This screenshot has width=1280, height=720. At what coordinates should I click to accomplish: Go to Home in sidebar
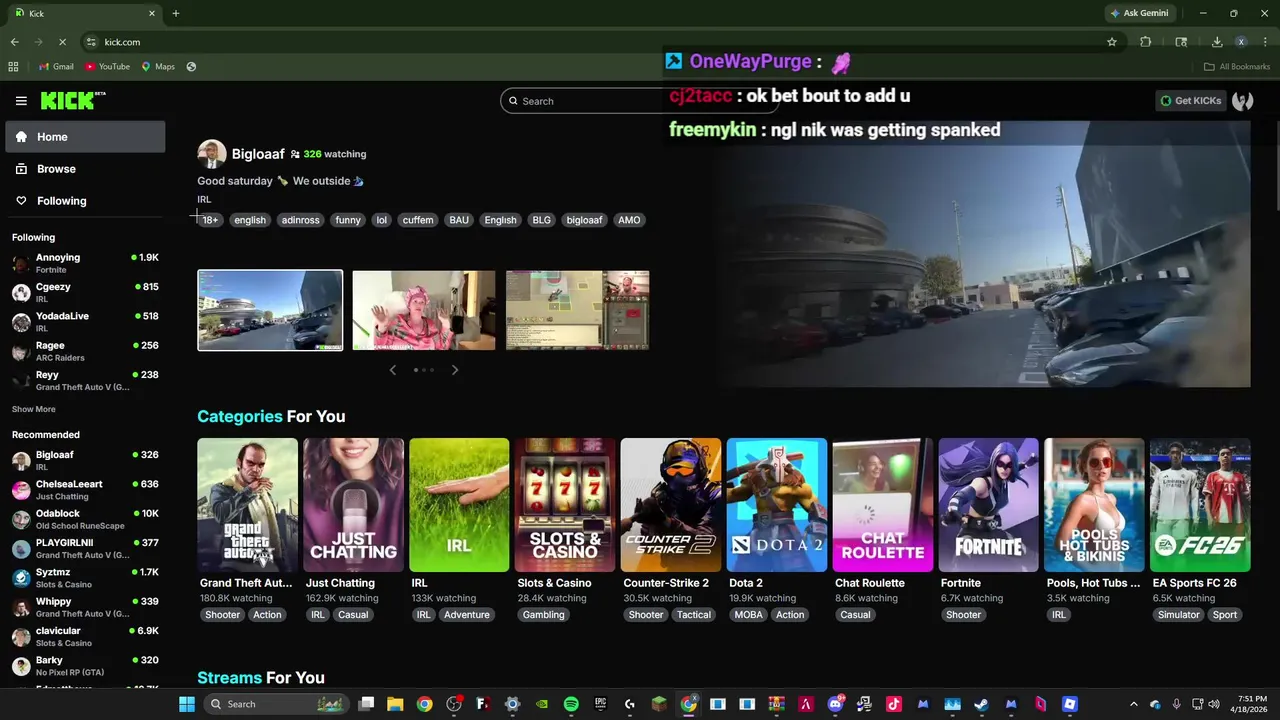[85, 137]
